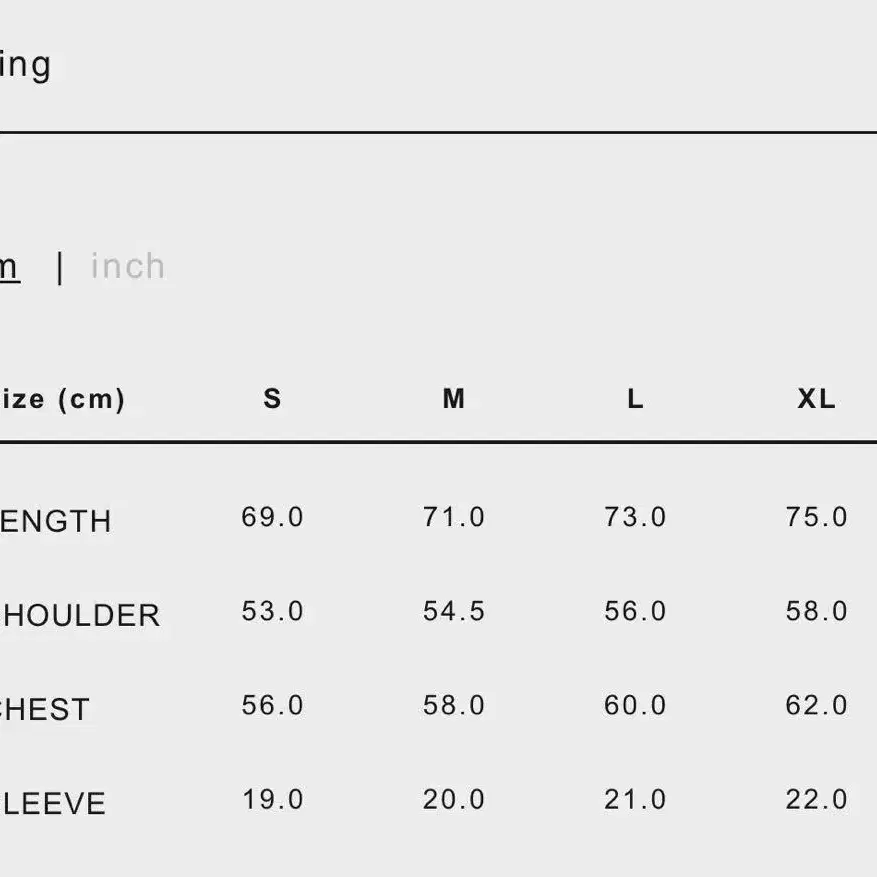Switch units to inch
This screenshot has height=877, width=877.
[128, 266]
